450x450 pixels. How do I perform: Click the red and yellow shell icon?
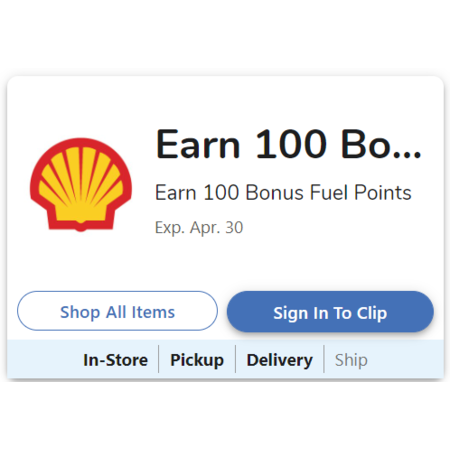coord(81,185)
